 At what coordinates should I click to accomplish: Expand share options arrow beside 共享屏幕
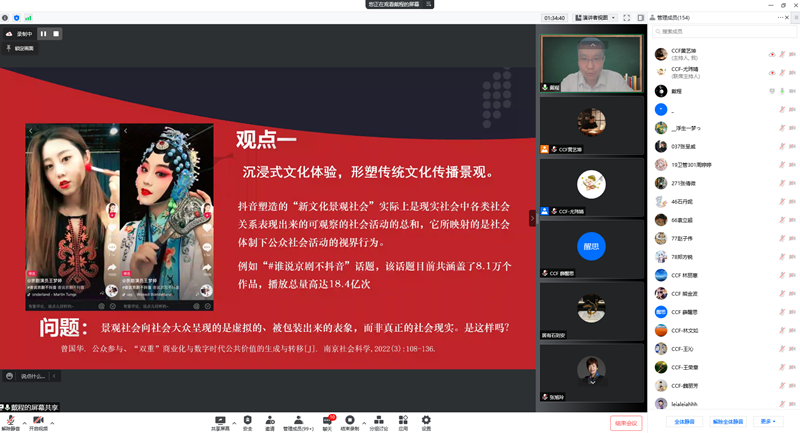[234, 423]
